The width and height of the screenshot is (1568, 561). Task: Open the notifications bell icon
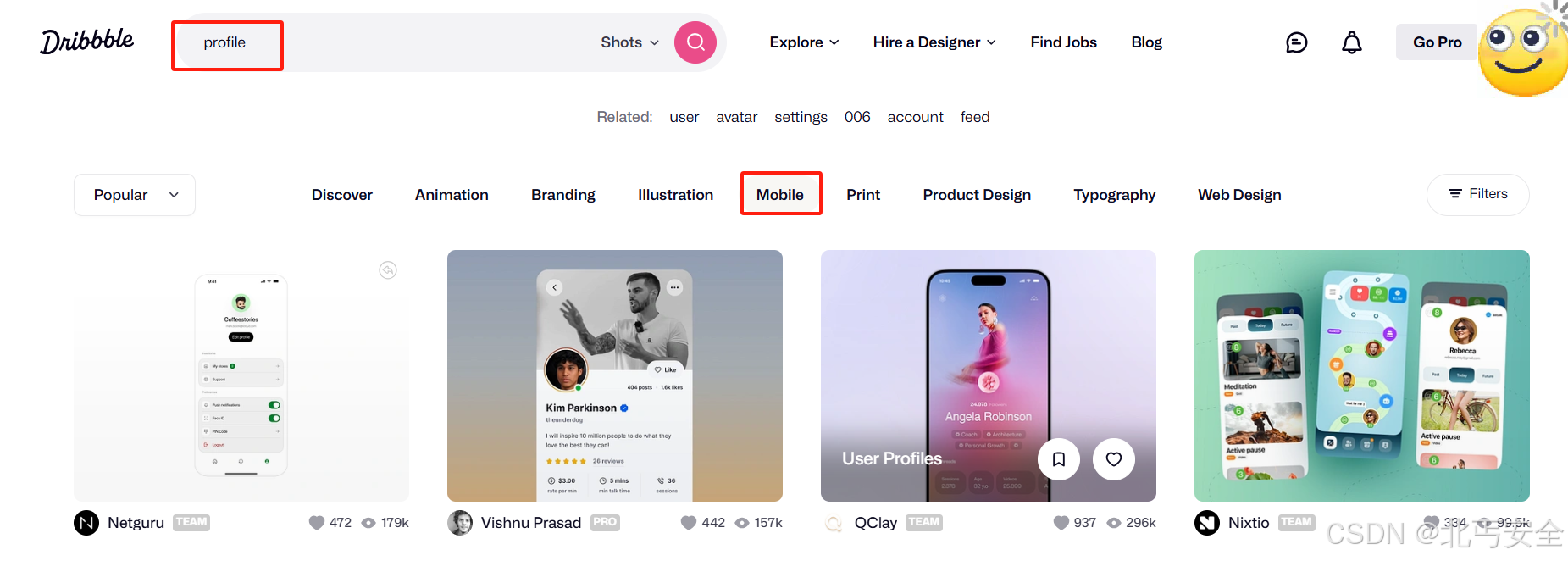coord(1352,42)
